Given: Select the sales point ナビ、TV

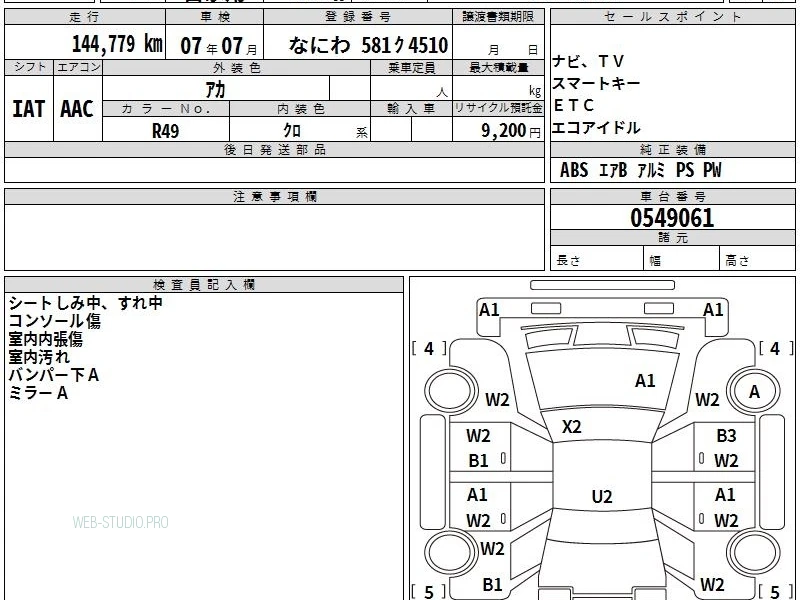Looking at the screenshot, I should 588,61.
